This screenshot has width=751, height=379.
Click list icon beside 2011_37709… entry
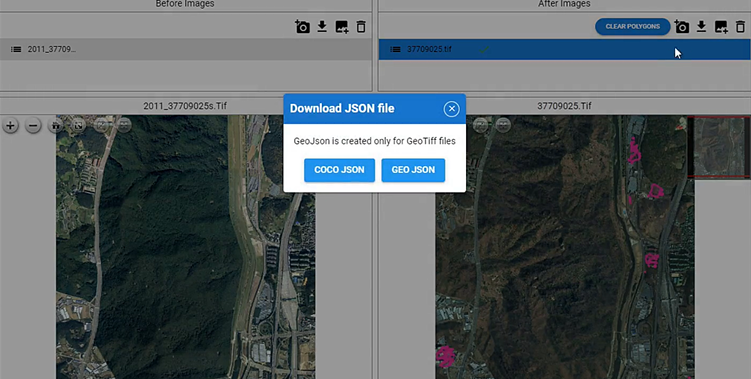tap(16, 49)
